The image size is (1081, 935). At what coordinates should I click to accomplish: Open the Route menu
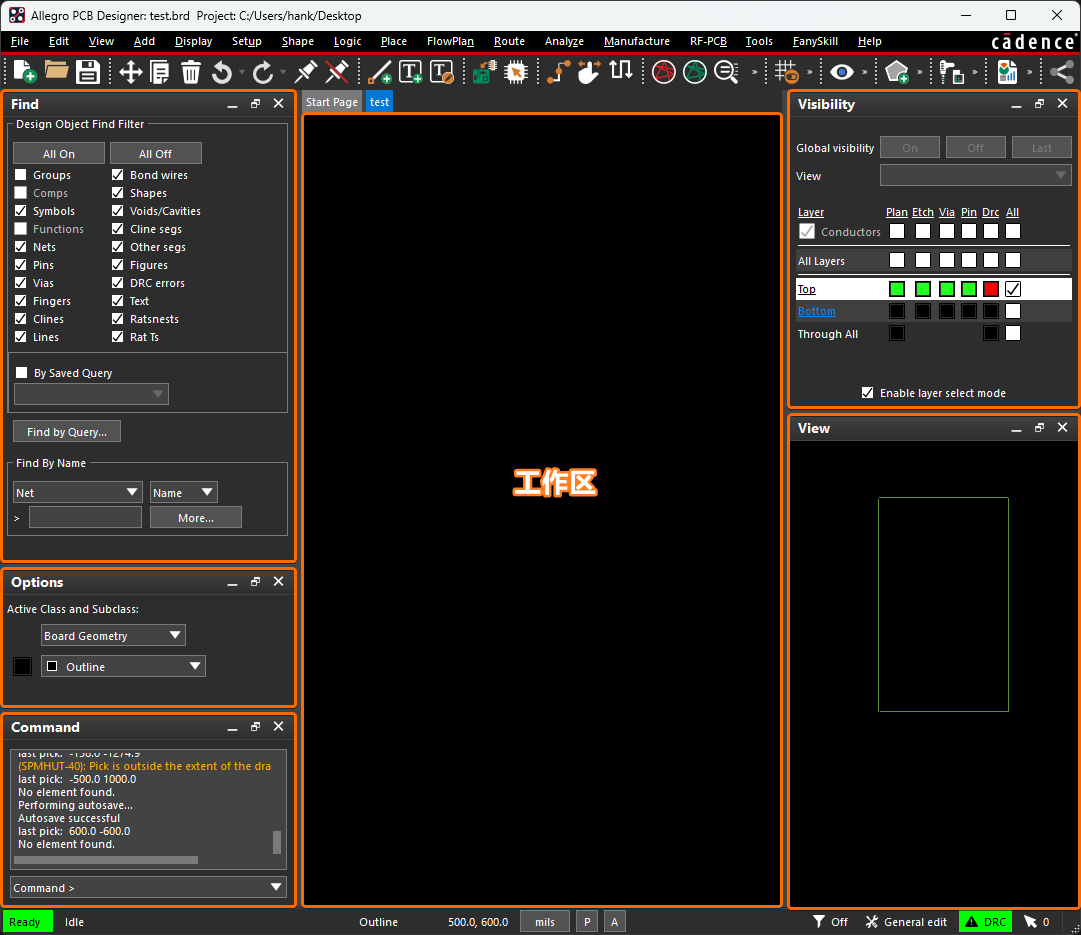[509, 41]
